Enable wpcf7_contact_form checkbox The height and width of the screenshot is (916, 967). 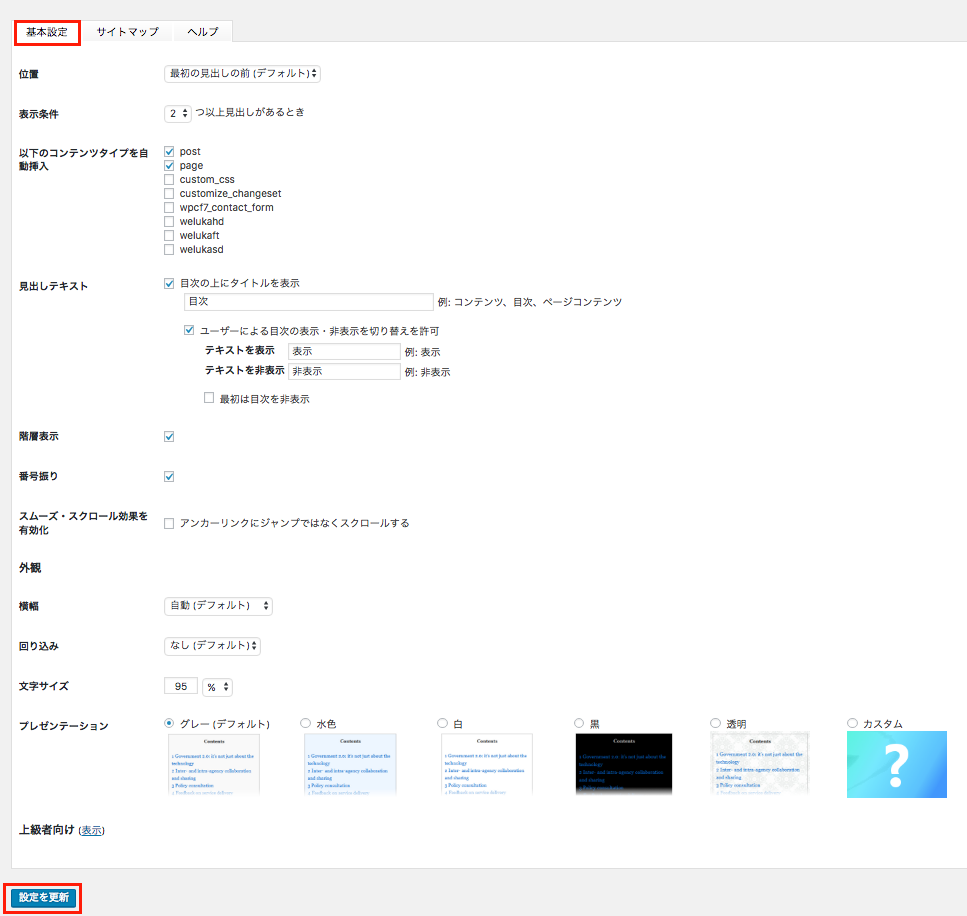tap(169, 208)
